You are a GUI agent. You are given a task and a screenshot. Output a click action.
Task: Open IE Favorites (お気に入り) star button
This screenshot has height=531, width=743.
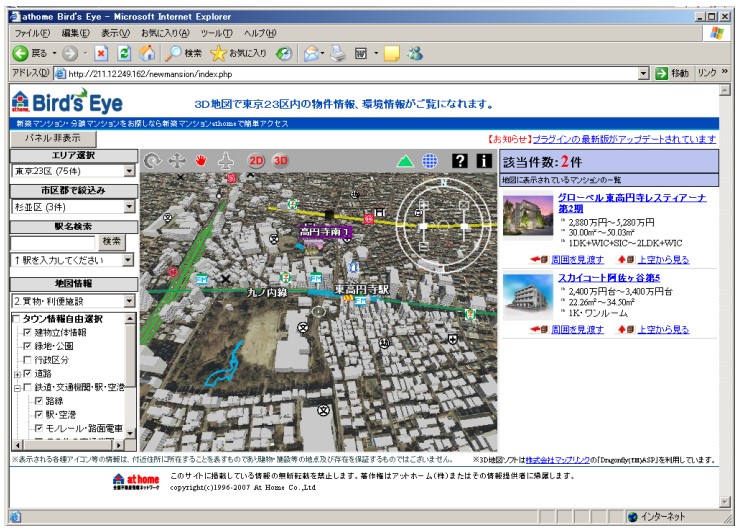tap(238, 53)
